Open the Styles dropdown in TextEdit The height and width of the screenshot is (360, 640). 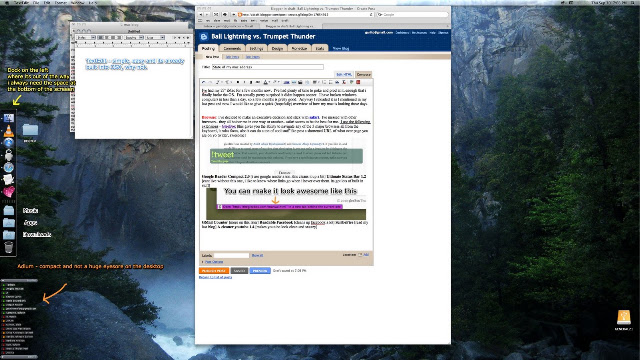tap(86, 38)
